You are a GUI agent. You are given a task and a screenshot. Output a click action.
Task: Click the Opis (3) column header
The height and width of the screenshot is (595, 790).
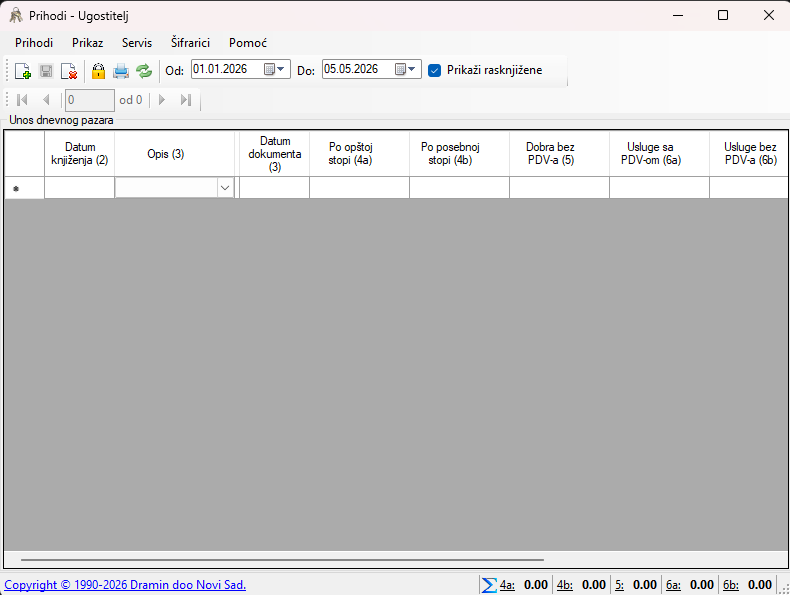[175, 154]
